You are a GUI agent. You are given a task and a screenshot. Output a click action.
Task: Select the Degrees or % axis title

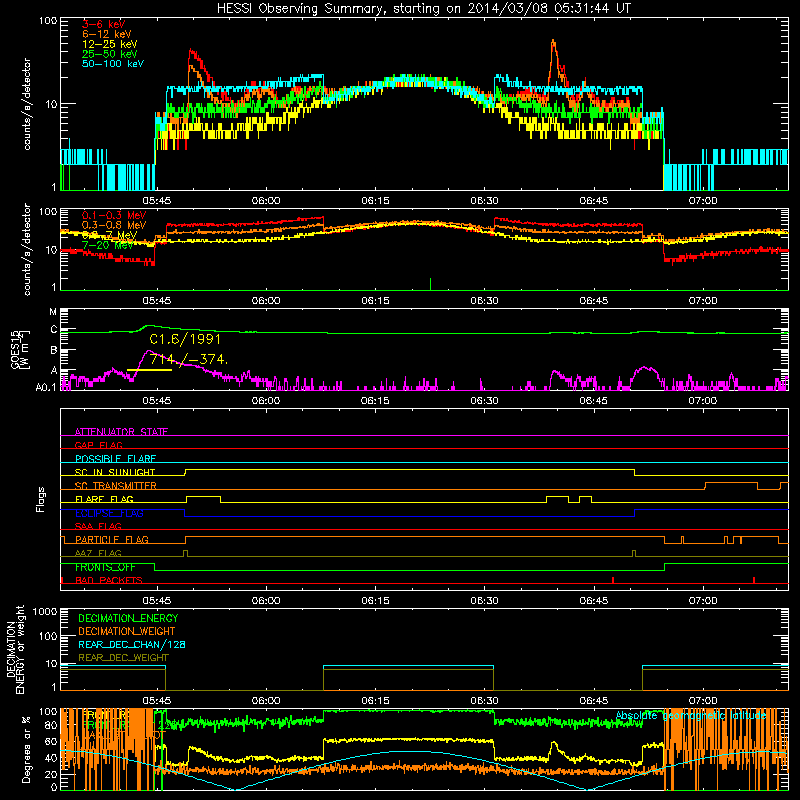tap(26, 749)
